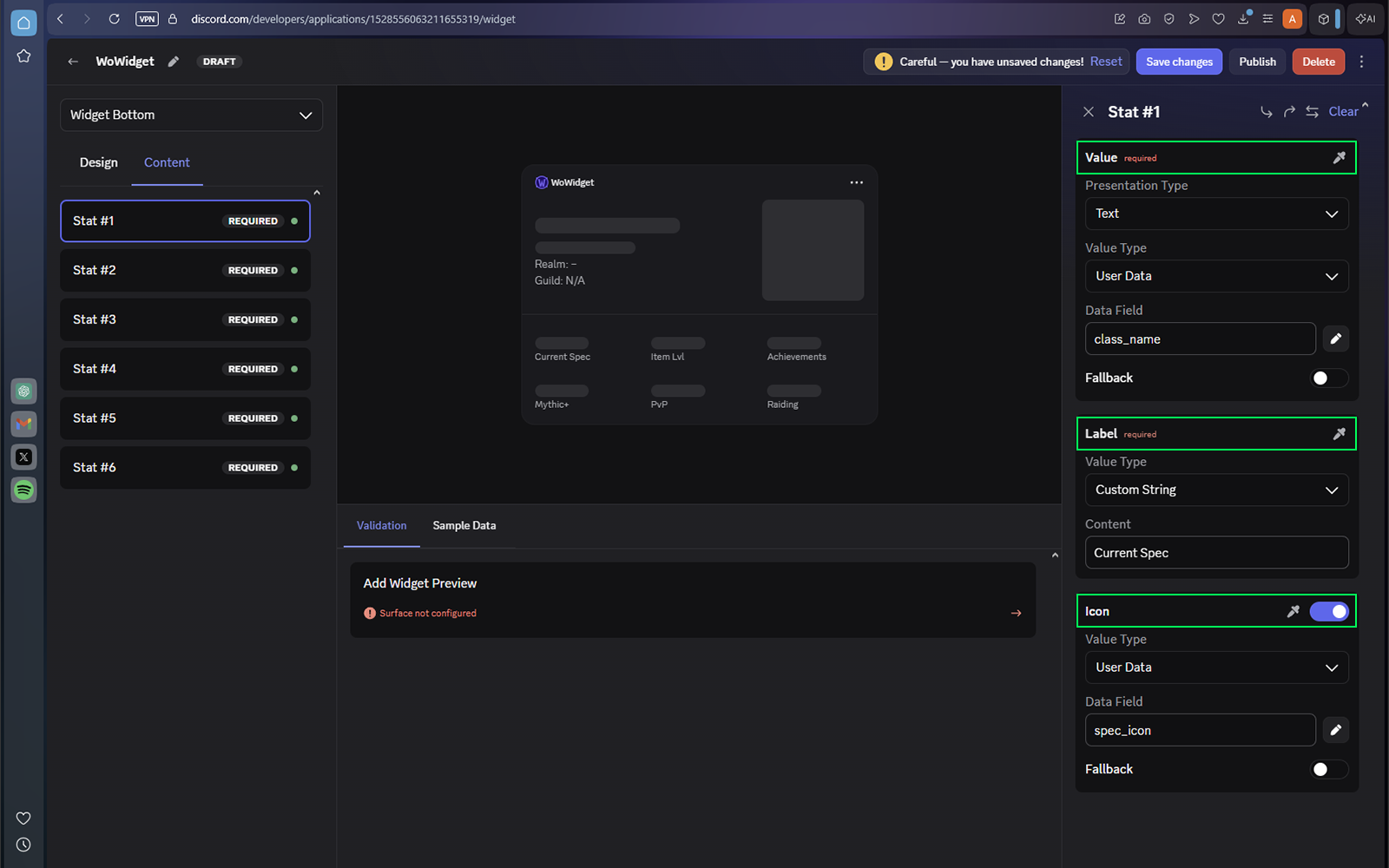Open X (Twitter) from the browser sidebar
The image size is (1389, 868).
coord(23,457)
